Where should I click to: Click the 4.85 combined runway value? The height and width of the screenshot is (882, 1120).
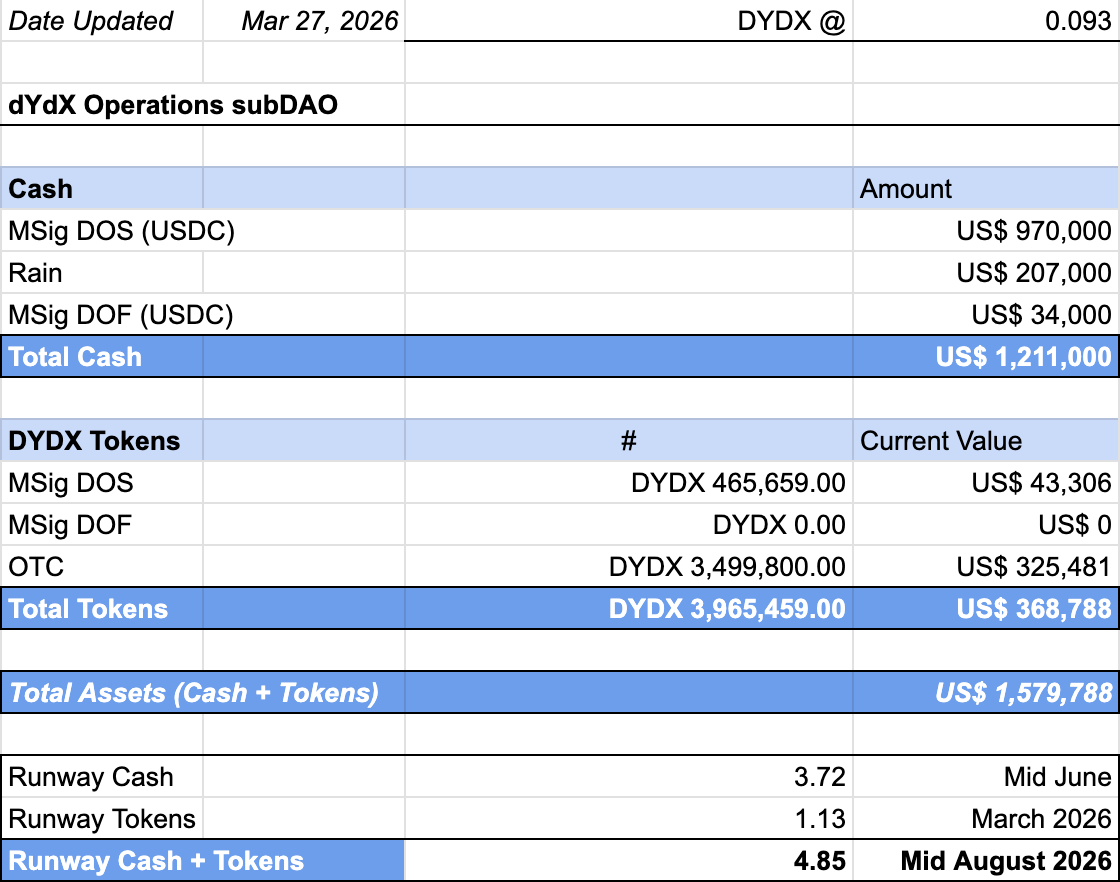(629, 861)
